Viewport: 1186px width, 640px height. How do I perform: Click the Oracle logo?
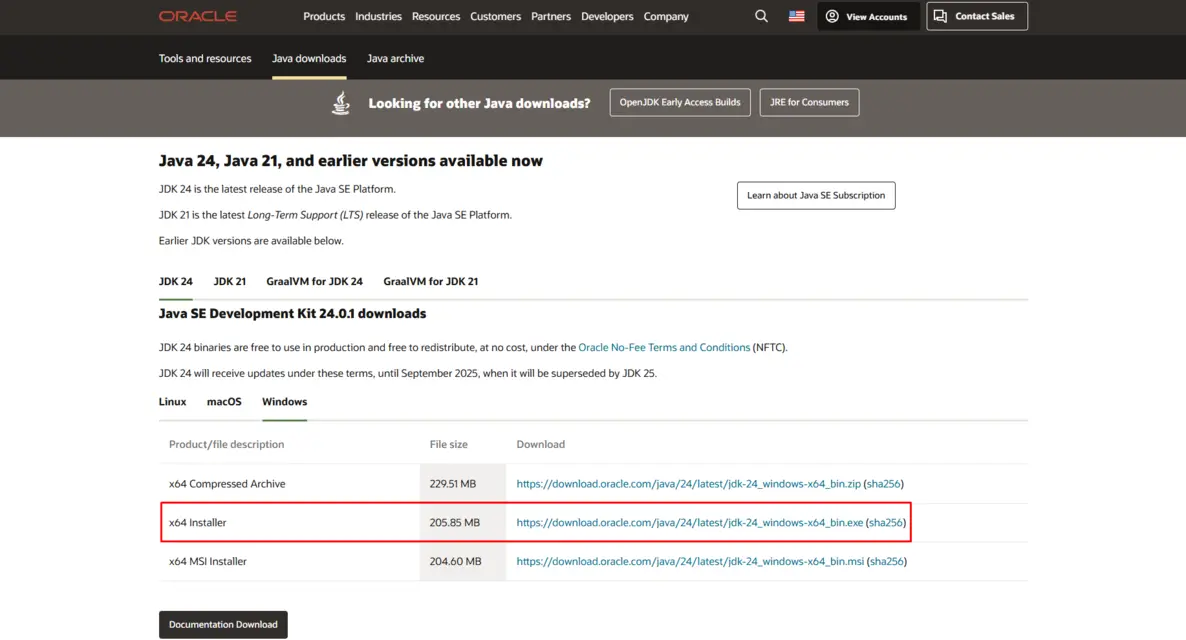coord(197,16)
